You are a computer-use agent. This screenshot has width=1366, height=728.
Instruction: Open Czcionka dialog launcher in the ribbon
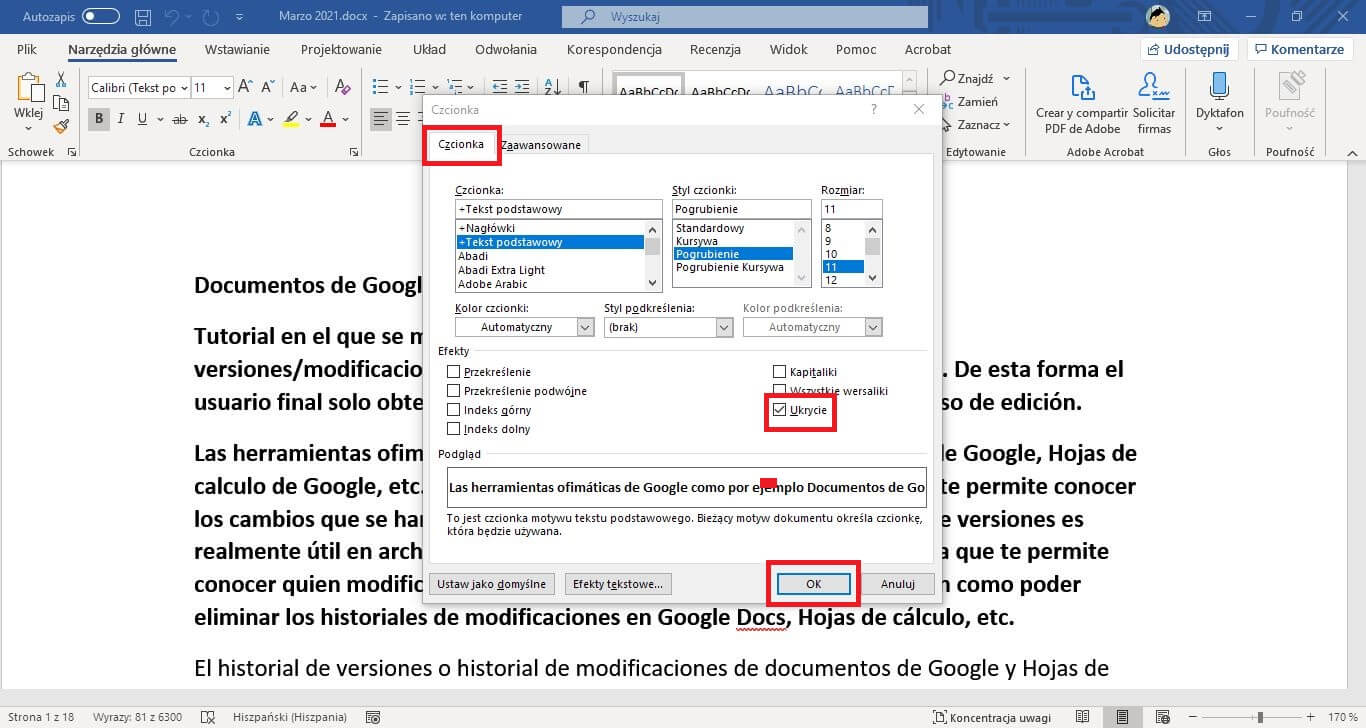click(x=354, y=153)
